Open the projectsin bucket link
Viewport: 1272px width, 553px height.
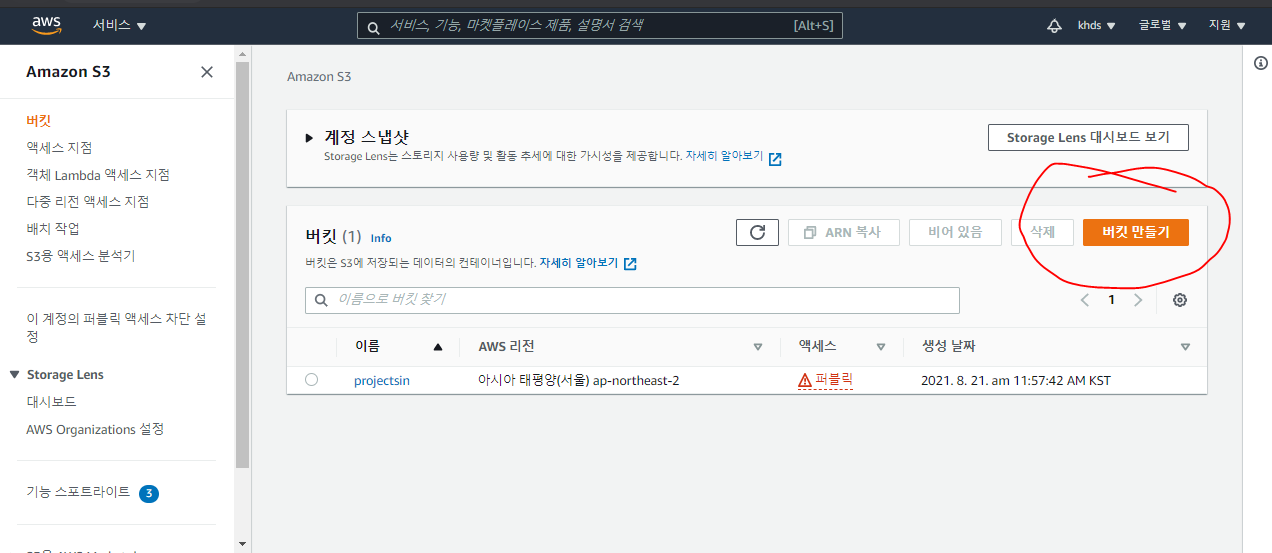point(382,380)
